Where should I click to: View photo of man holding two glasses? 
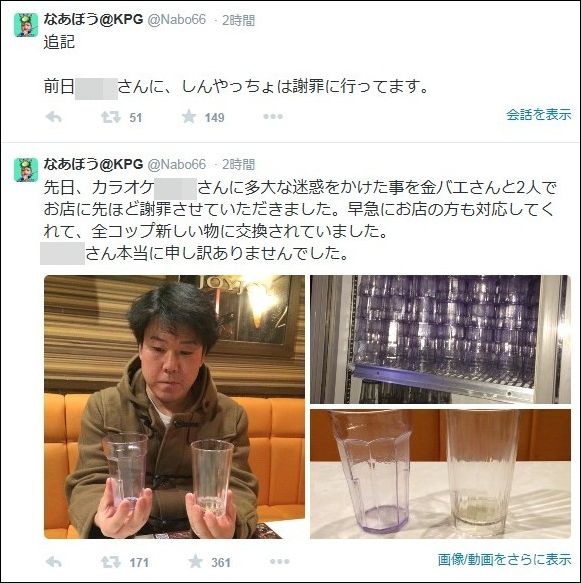[x=174, y=407]
